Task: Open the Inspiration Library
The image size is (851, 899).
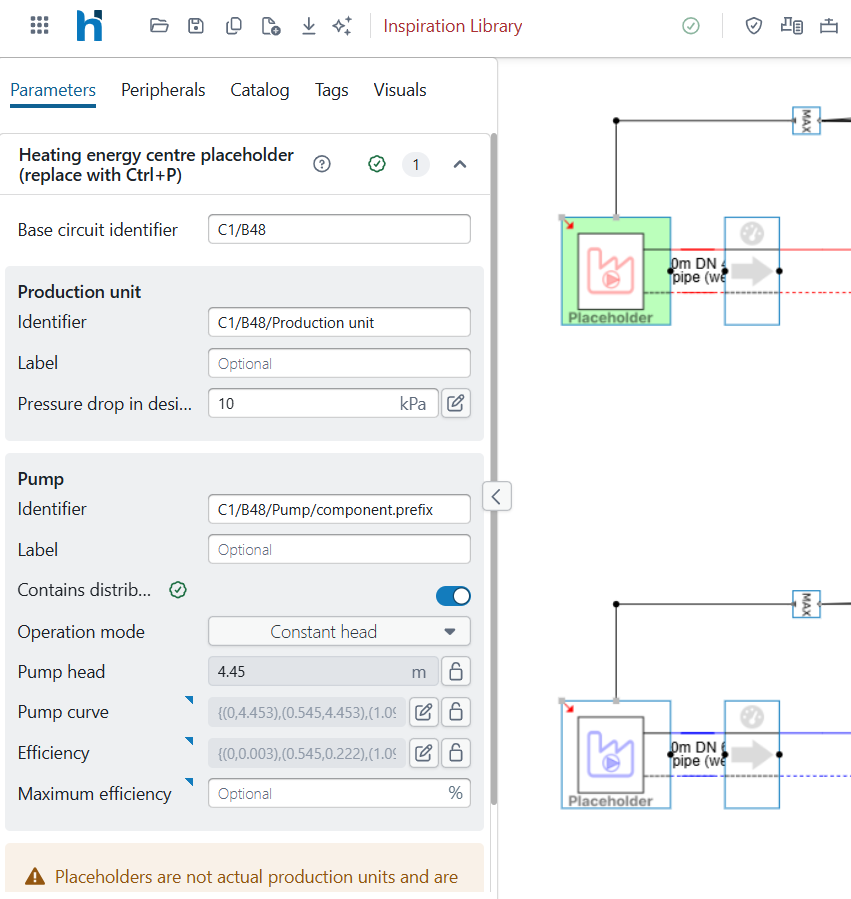Action: (x=452, y=26)
